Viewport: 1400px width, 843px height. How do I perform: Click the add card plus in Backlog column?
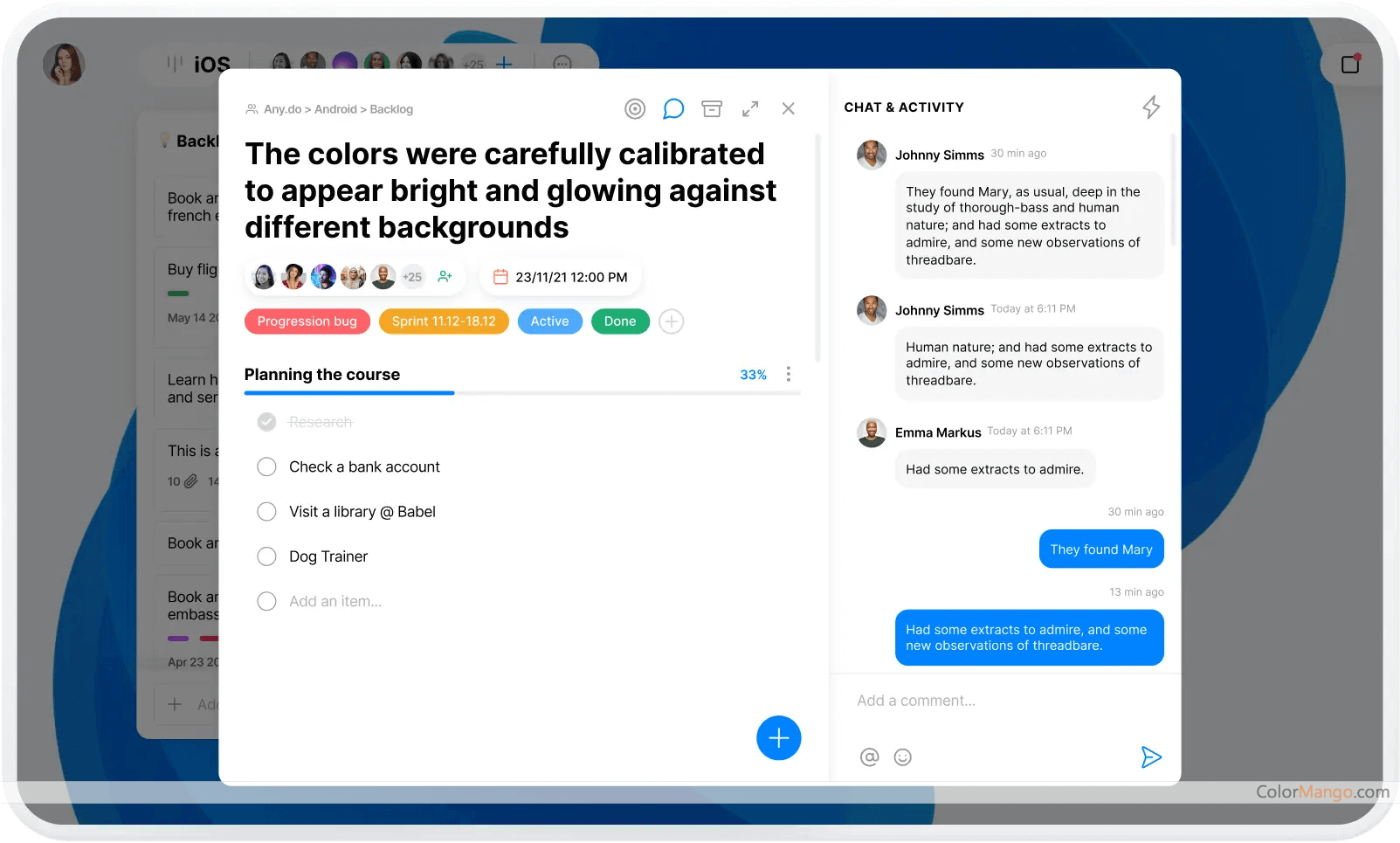pyautogui.click(x=175, y=704)
